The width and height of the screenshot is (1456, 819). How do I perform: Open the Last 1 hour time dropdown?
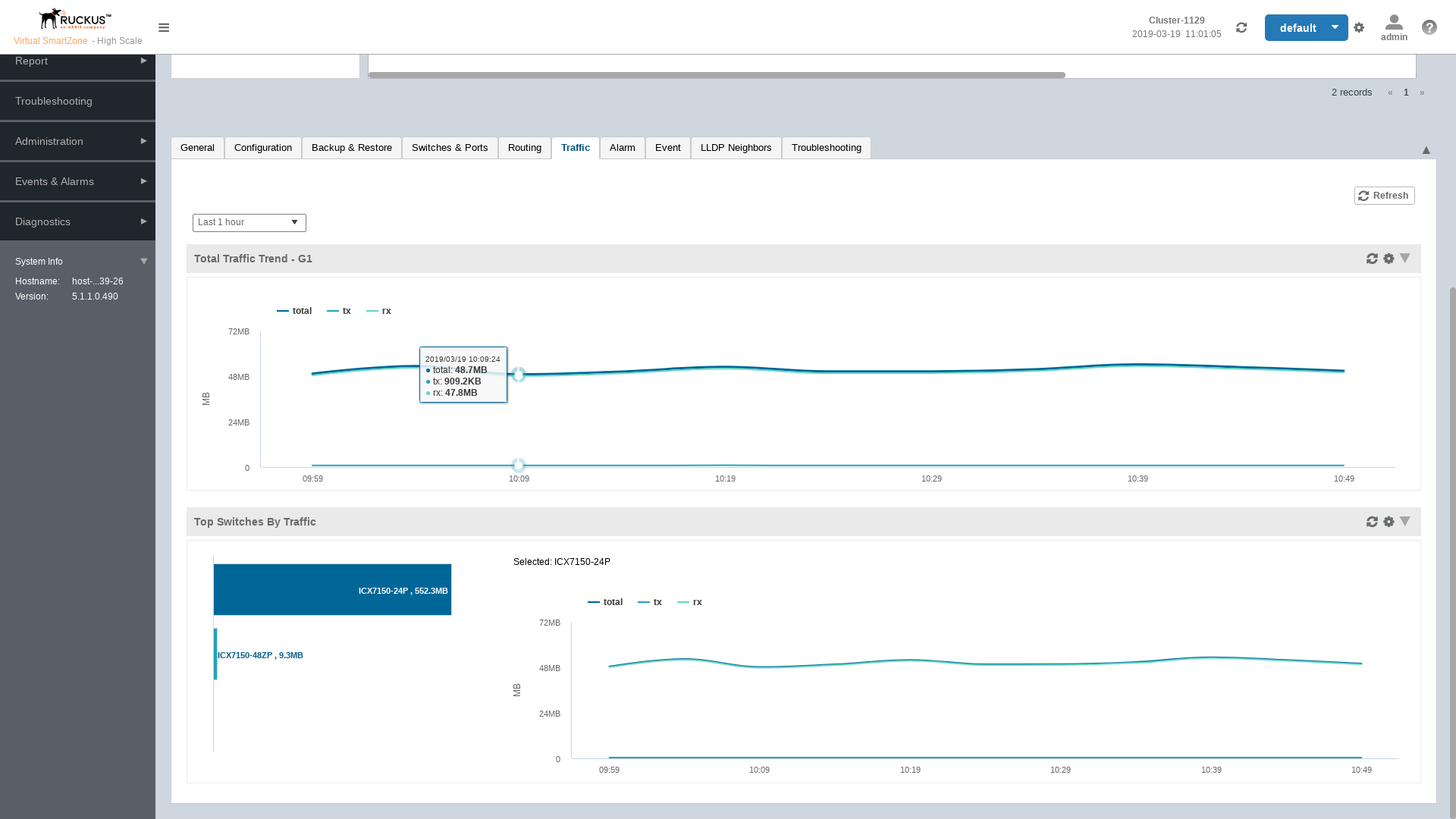coord(249,223)
